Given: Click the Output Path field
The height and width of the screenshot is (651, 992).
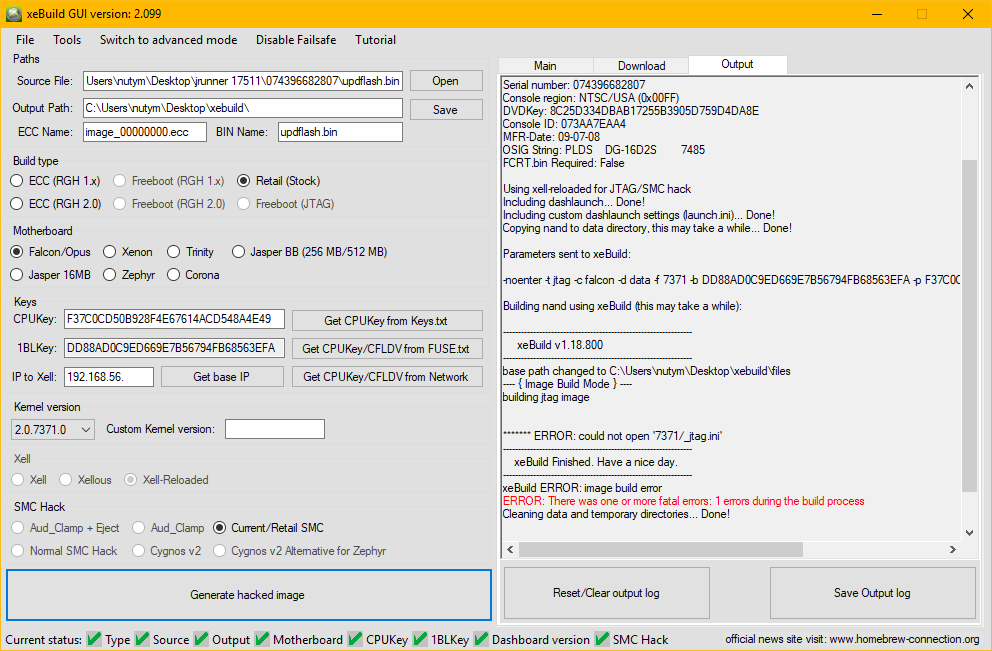Looking at the screenshot, I should (x=243, y=108).
